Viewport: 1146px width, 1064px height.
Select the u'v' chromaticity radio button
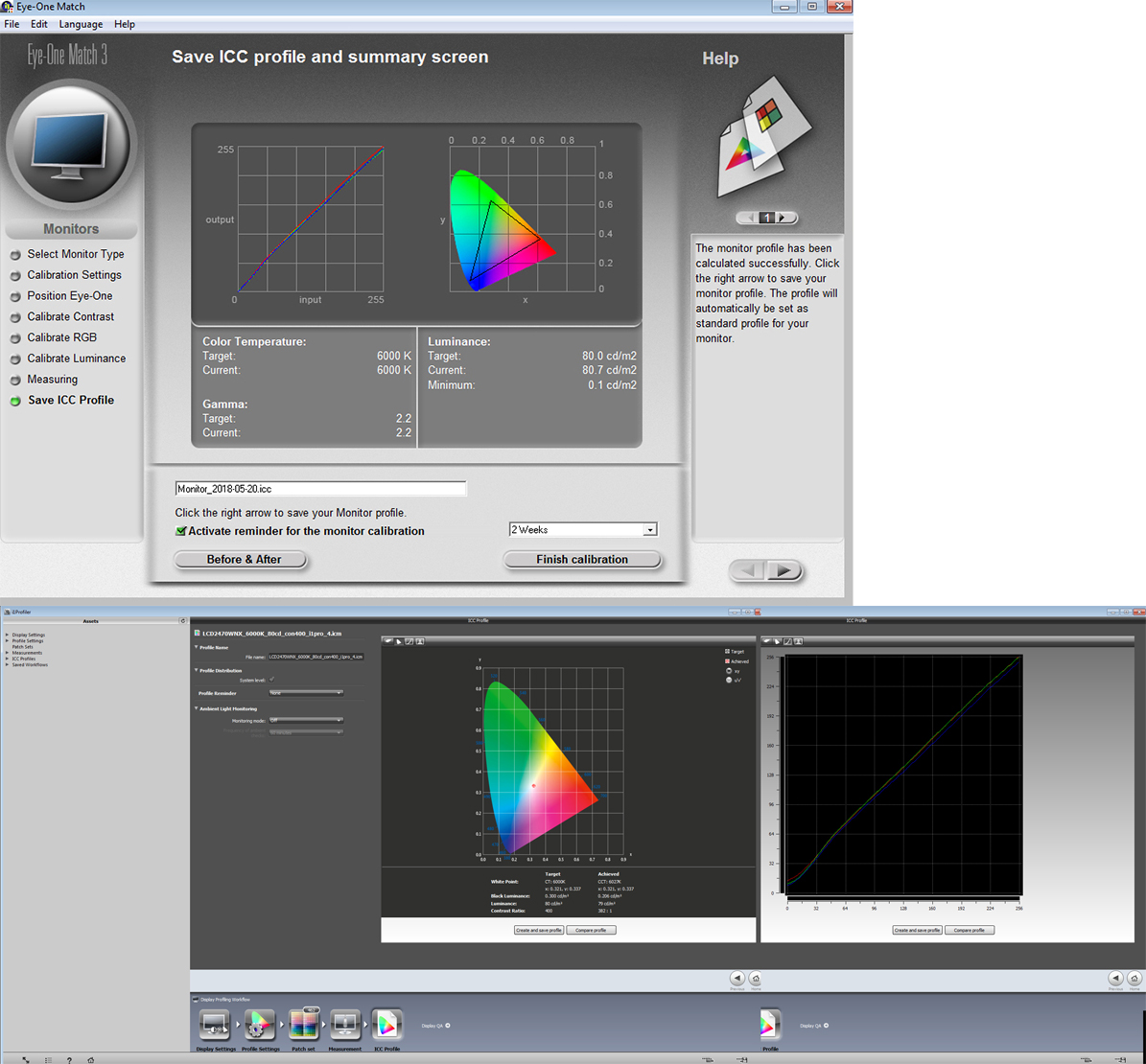[x=729, y=681]
